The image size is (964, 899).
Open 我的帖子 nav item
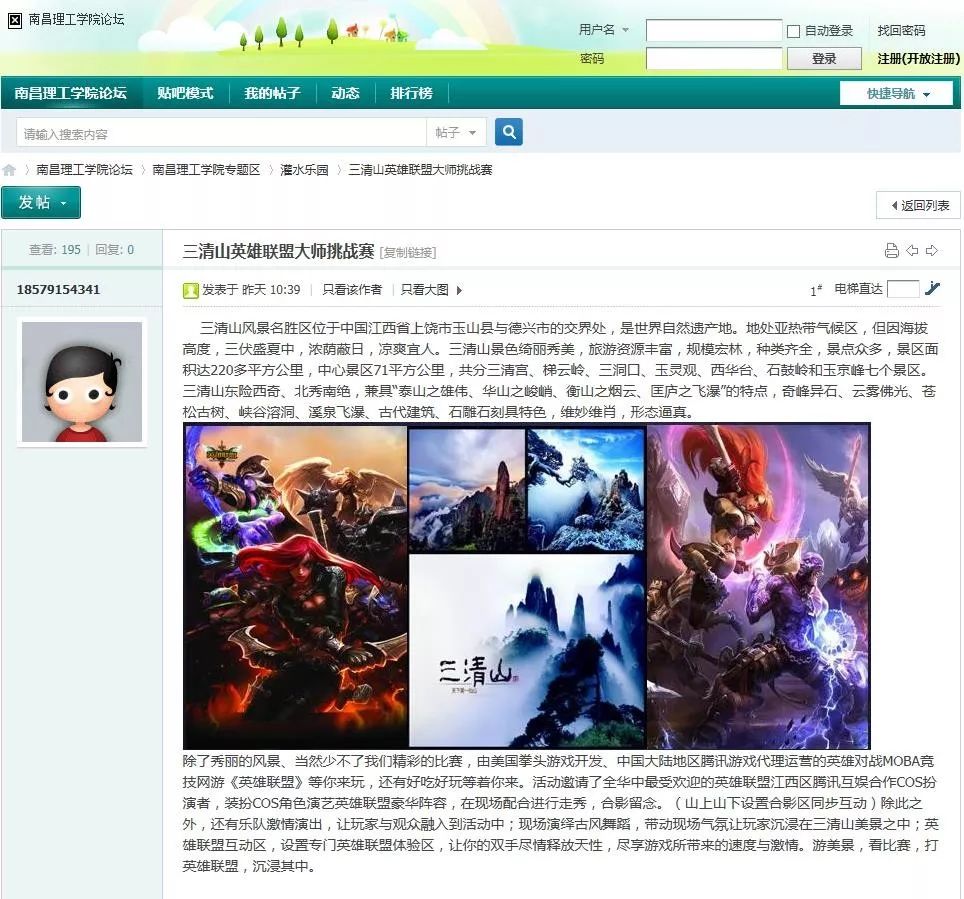point(272,93)
